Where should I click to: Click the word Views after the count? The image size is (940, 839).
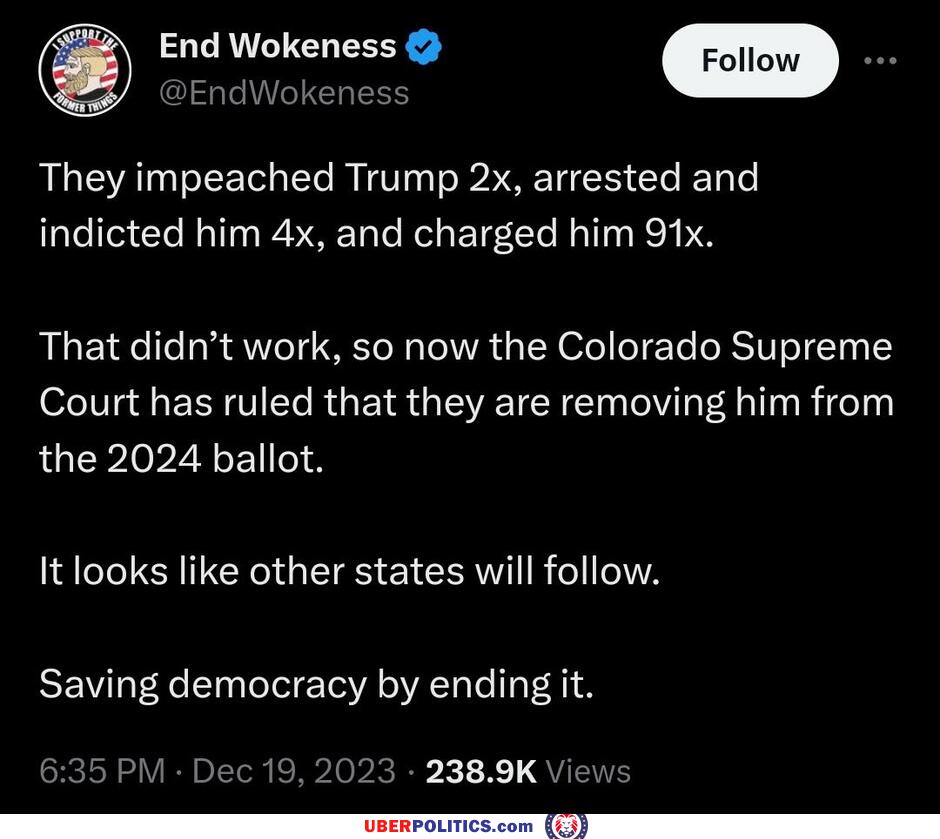pos(588,771)
